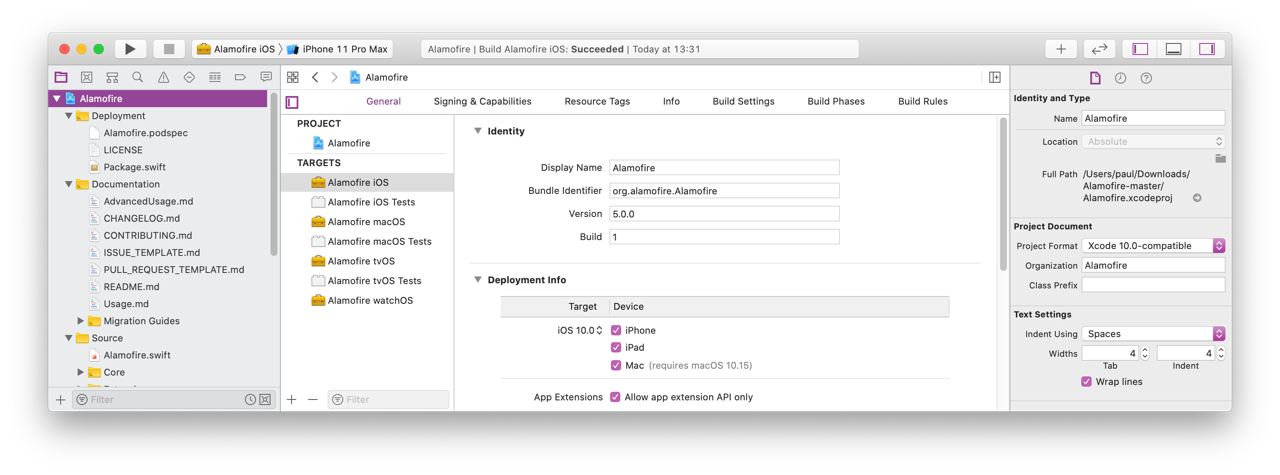
Task: Edit the Version field
Action: coord(724,214)
